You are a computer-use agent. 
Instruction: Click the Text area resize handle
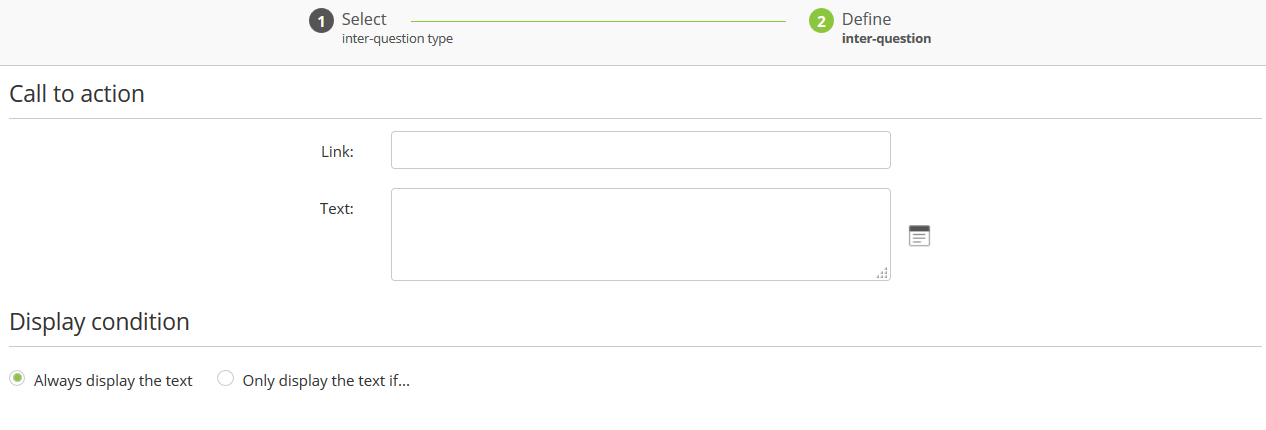coord(882,273)
